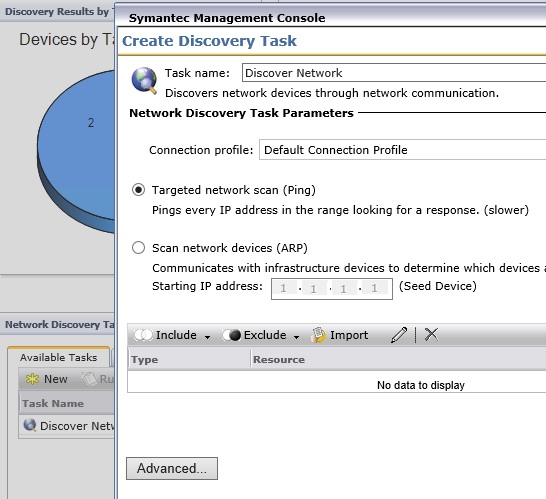The image size is (546, 499).
Task: Click the Exclude circles icon
Action: (232, 335)
